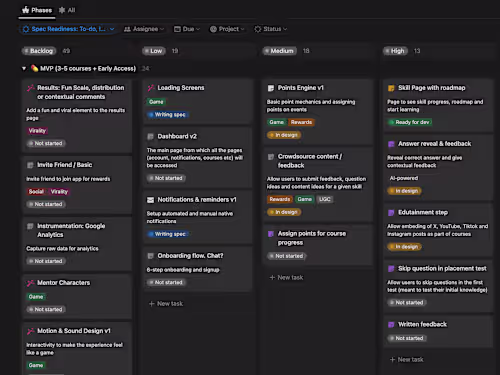Viewport: 500px width, 375px height.
Task: Add New task in Medium column
Action: [x=286, y=278]
